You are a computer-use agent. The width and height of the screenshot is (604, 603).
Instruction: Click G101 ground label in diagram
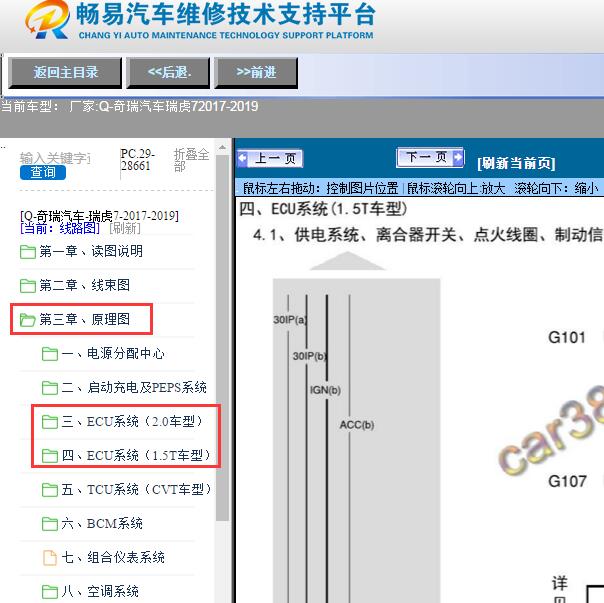click(x=567, y=338)
